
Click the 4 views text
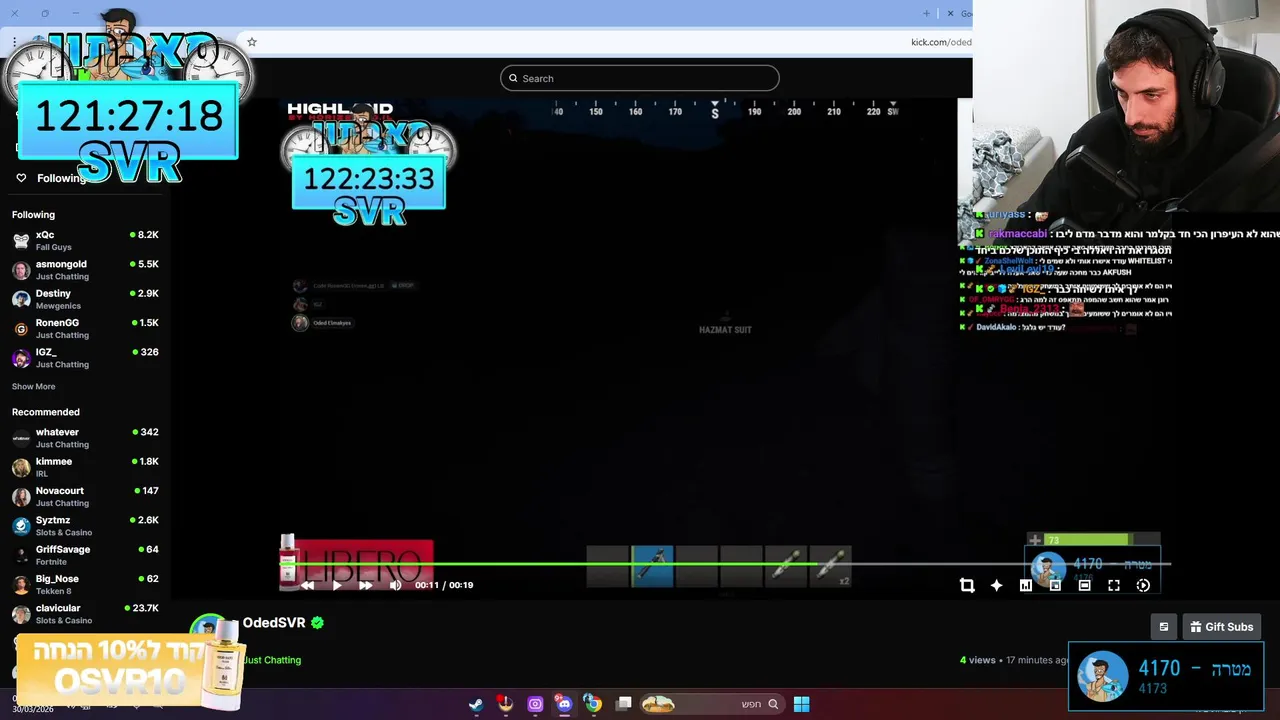(x=978, y=660)
